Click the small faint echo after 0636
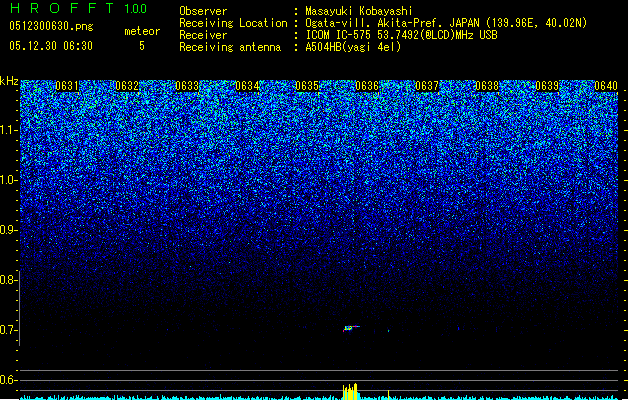Screen dimensions: 629x400 388,331
